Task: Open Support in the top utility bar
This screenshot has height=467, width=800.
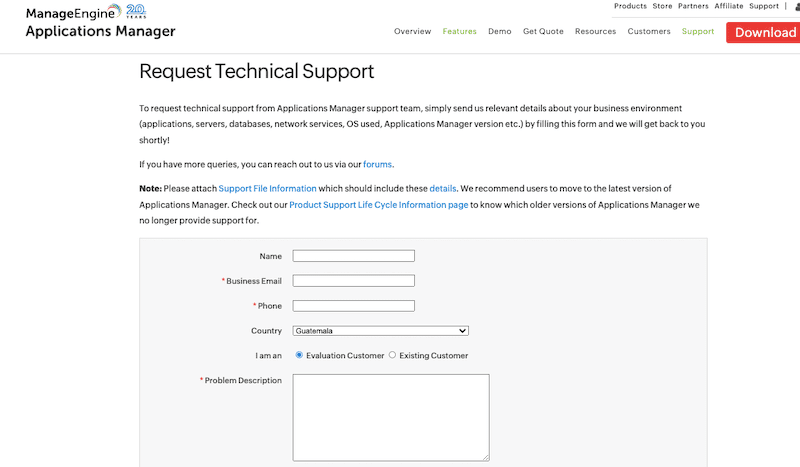Action: 764,6
